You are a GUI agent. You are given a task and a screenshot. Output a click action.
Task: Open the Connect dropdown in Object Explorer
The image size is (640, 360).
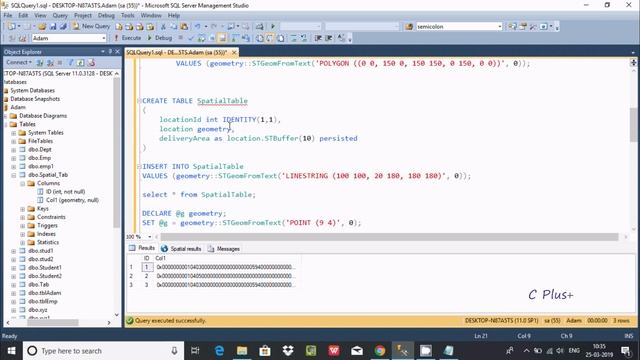(x=18, y=62)
